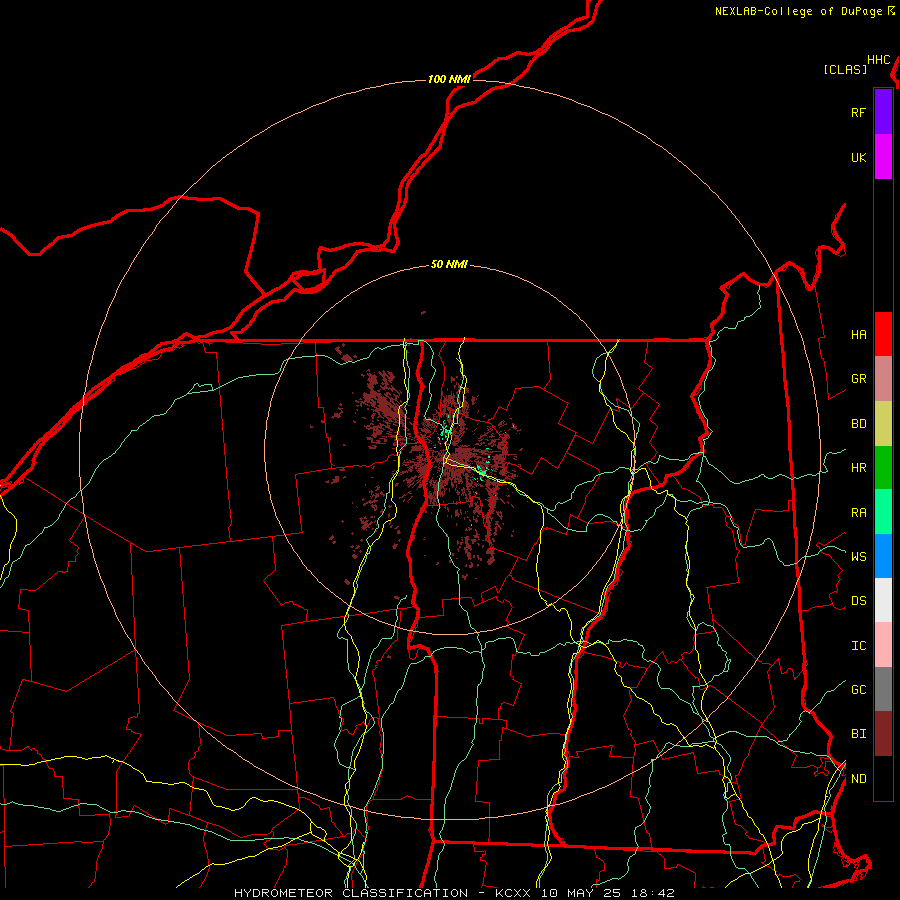
Task: Click the 'BI' legend label
Action: 858,734
